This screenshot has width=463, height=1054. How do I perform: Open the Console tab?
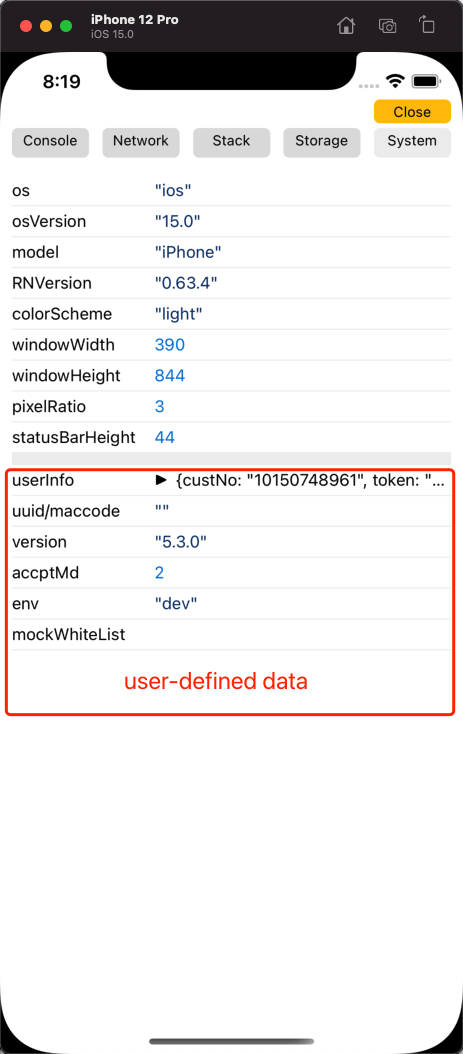50,143
